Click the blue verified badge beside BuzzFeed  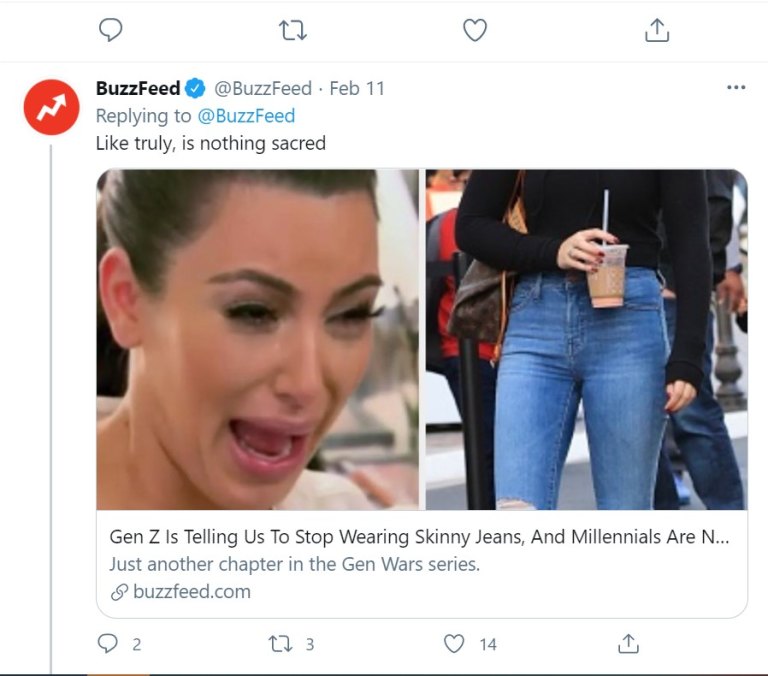[x=196, y=89]
